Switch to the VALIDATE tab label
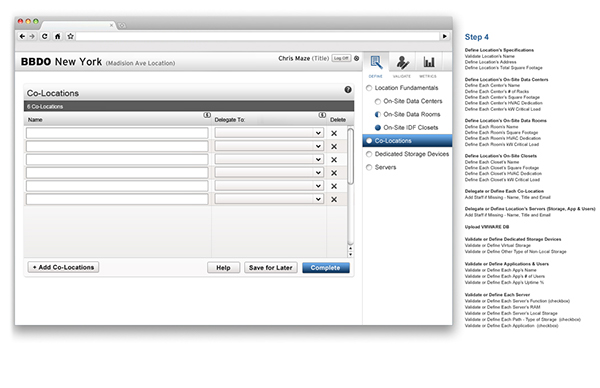600x388 pixels. [402, 77]
